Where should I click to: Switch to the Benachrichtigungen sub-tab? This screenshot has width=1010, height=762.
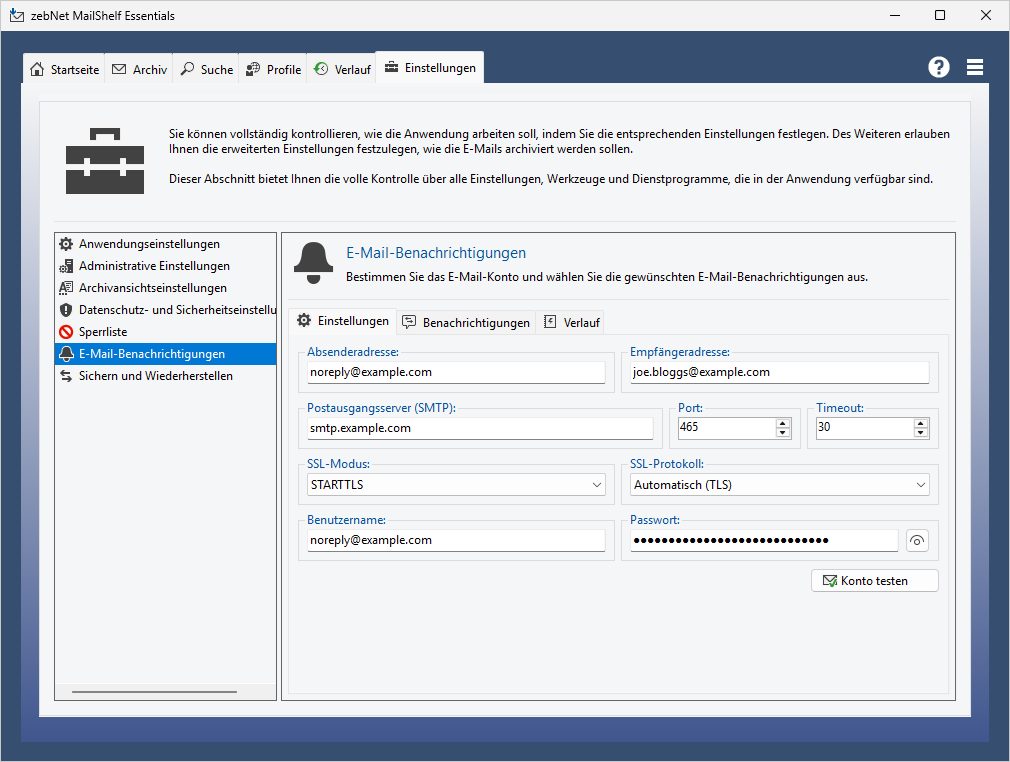click(466, 322)
